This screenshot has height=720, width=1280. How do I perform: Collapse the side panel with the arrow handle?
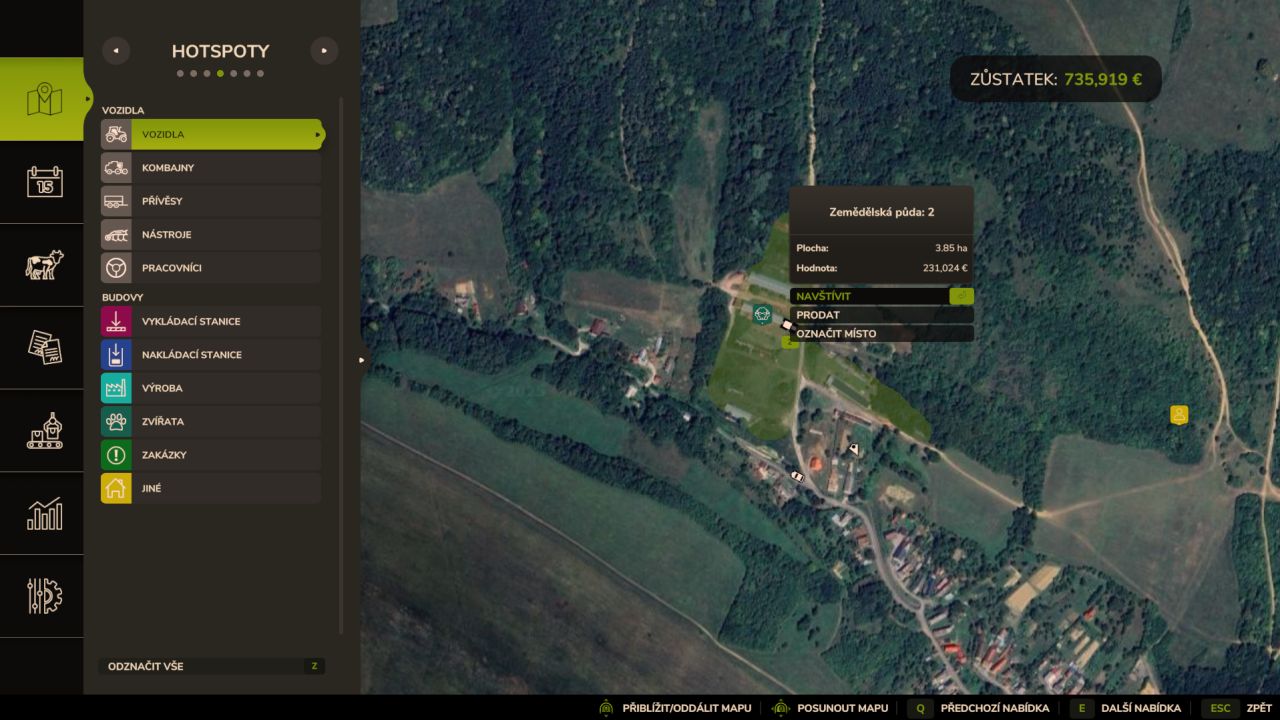coord(362,360)
